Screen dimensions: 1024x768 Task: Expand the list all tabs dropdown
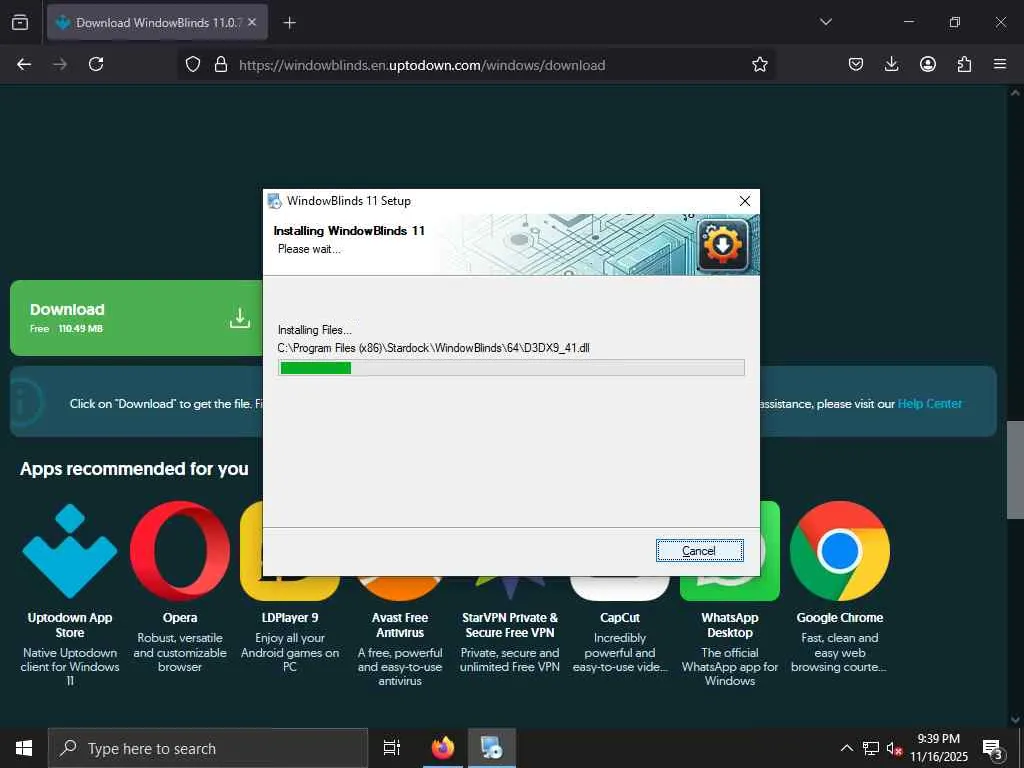click(x=825, y=22)
